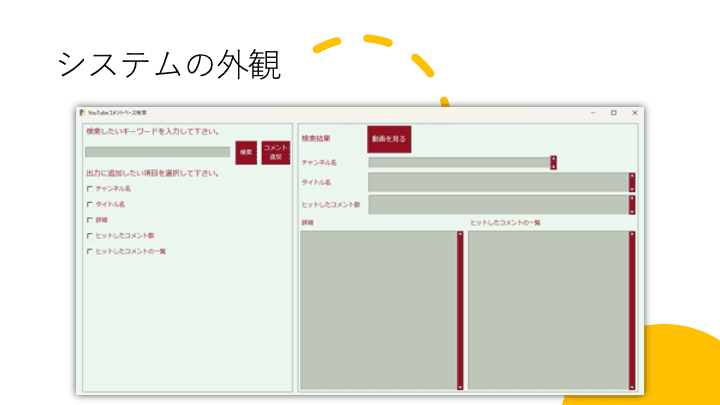Click the チャンネル名 result text field
Screen dimensions: 720x405
(x=459, y=163)
